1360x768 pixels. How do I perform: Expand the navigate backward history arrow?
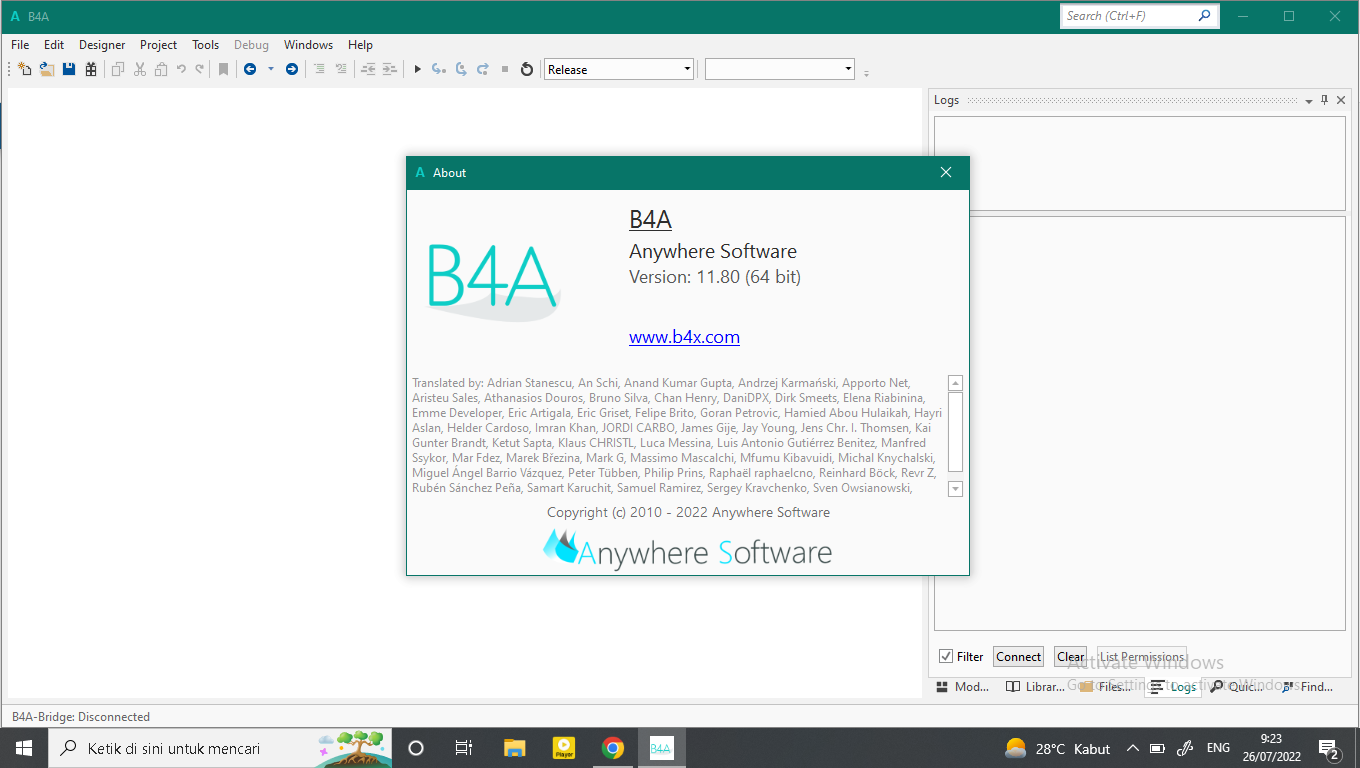coord(270,69)
